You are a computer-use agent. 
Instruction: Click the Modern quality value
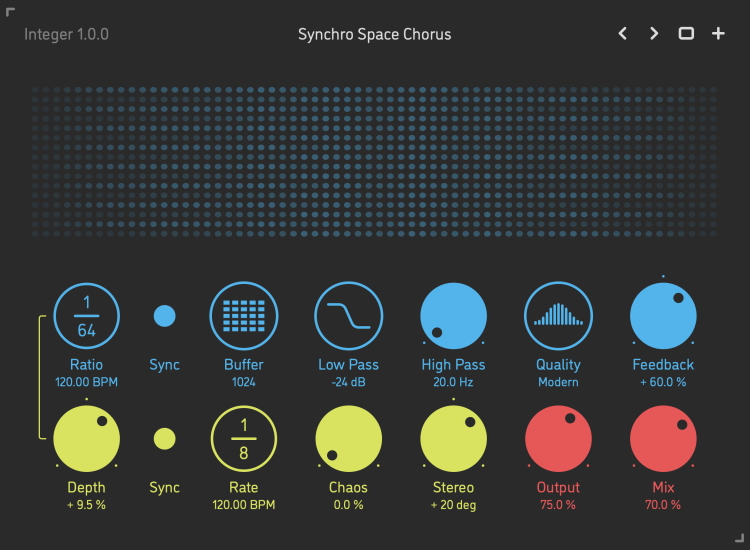558,382
